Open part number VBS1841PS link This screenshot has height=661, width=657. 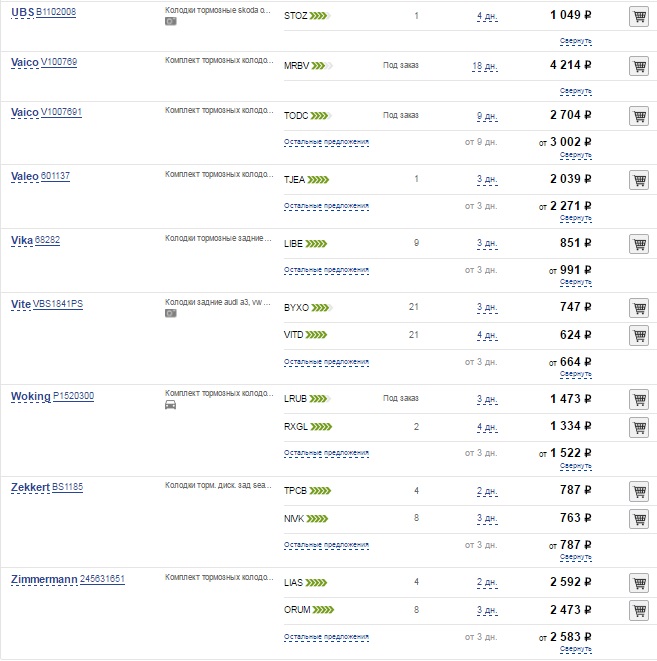coord(58,304)
